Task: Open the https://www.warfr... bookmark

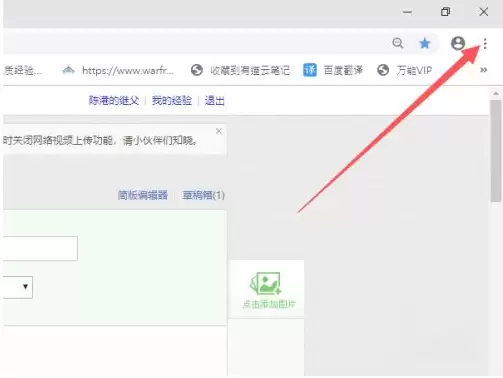Action: click(119, 70)
